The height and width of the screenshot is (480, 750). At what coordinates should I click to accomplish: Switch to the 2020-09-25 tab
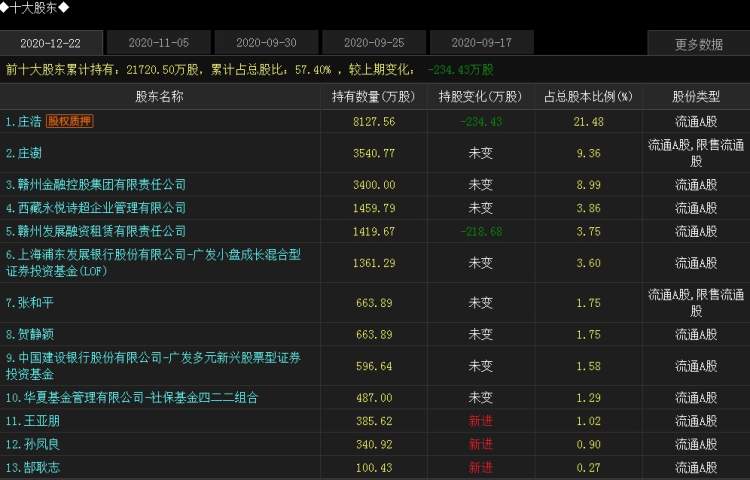coord(374,43)
